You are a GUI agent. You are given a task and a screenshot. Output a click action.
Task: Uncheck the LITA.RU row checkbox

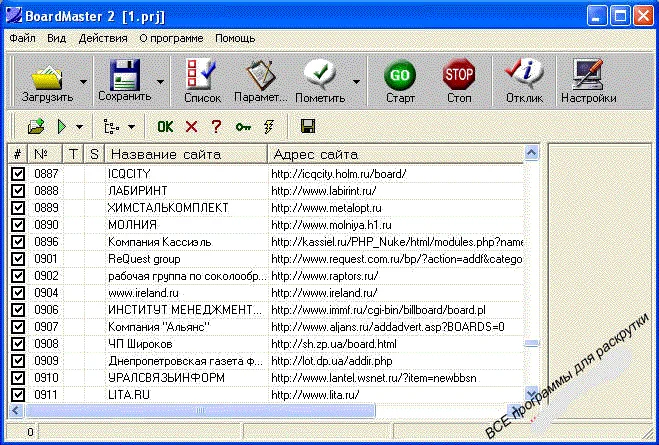18,395
